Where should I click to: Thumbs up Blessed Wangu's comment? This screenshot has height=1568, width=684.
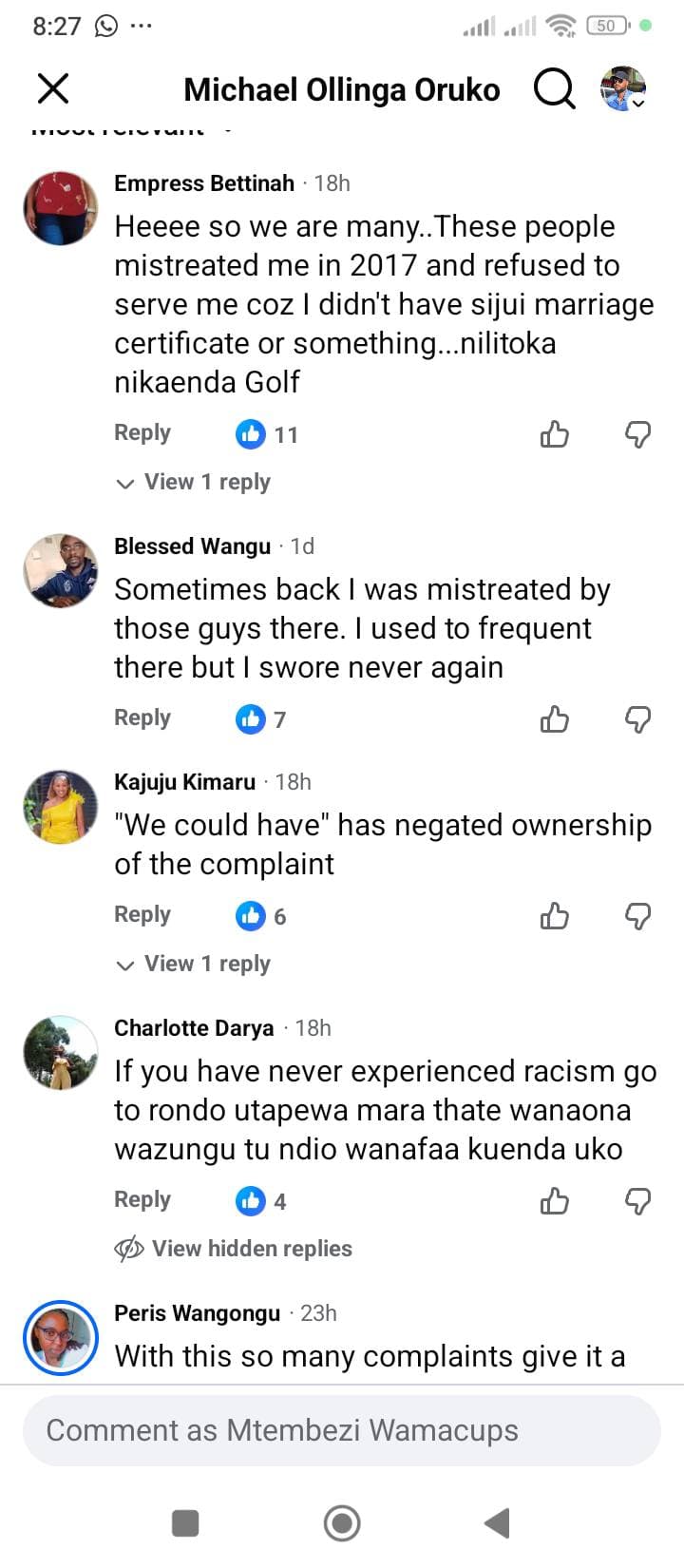tap(555, 719)
